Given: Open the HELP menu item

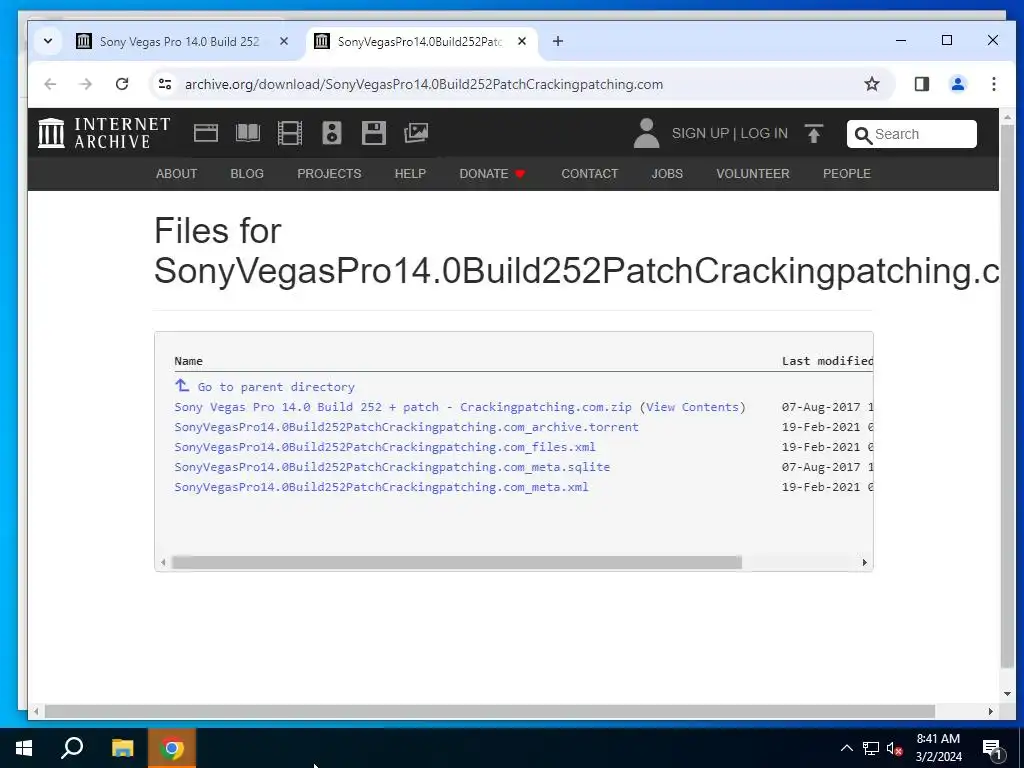Looking at the screenshot, I should [410, 174].
